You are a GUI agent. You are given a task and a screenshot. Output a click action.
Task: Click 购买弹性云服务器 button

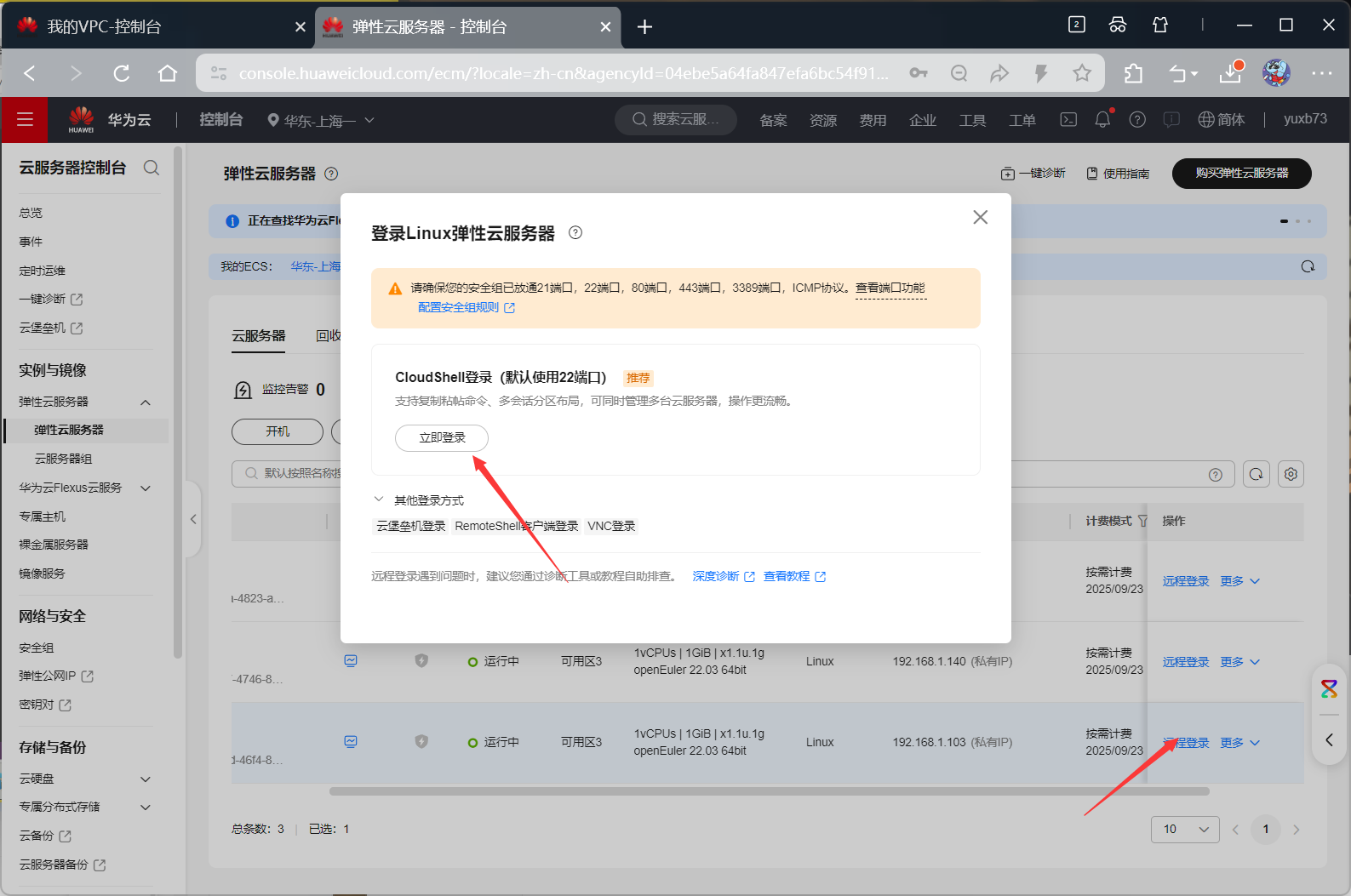(1242, 173)
